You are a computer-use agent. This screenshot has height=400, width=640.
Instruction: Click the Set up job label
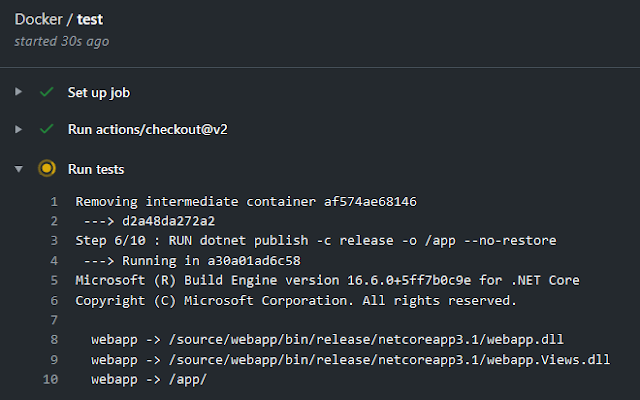[x=98, y=92]
